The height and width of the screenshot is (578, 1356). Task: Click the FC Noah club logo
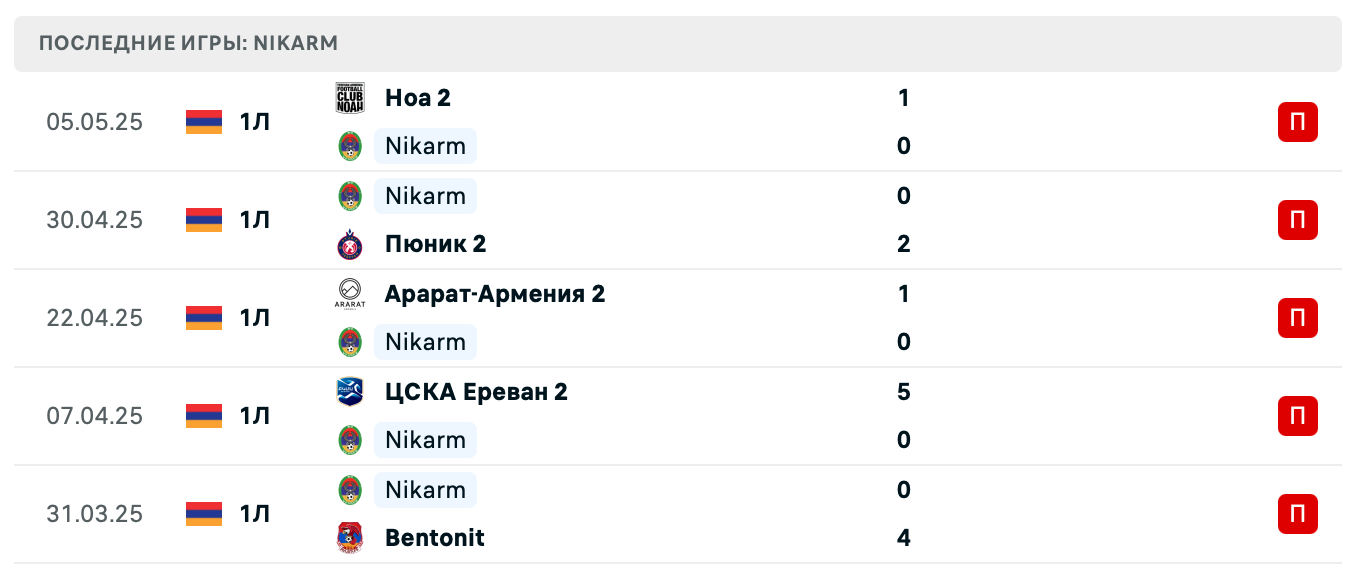[349, 98]
